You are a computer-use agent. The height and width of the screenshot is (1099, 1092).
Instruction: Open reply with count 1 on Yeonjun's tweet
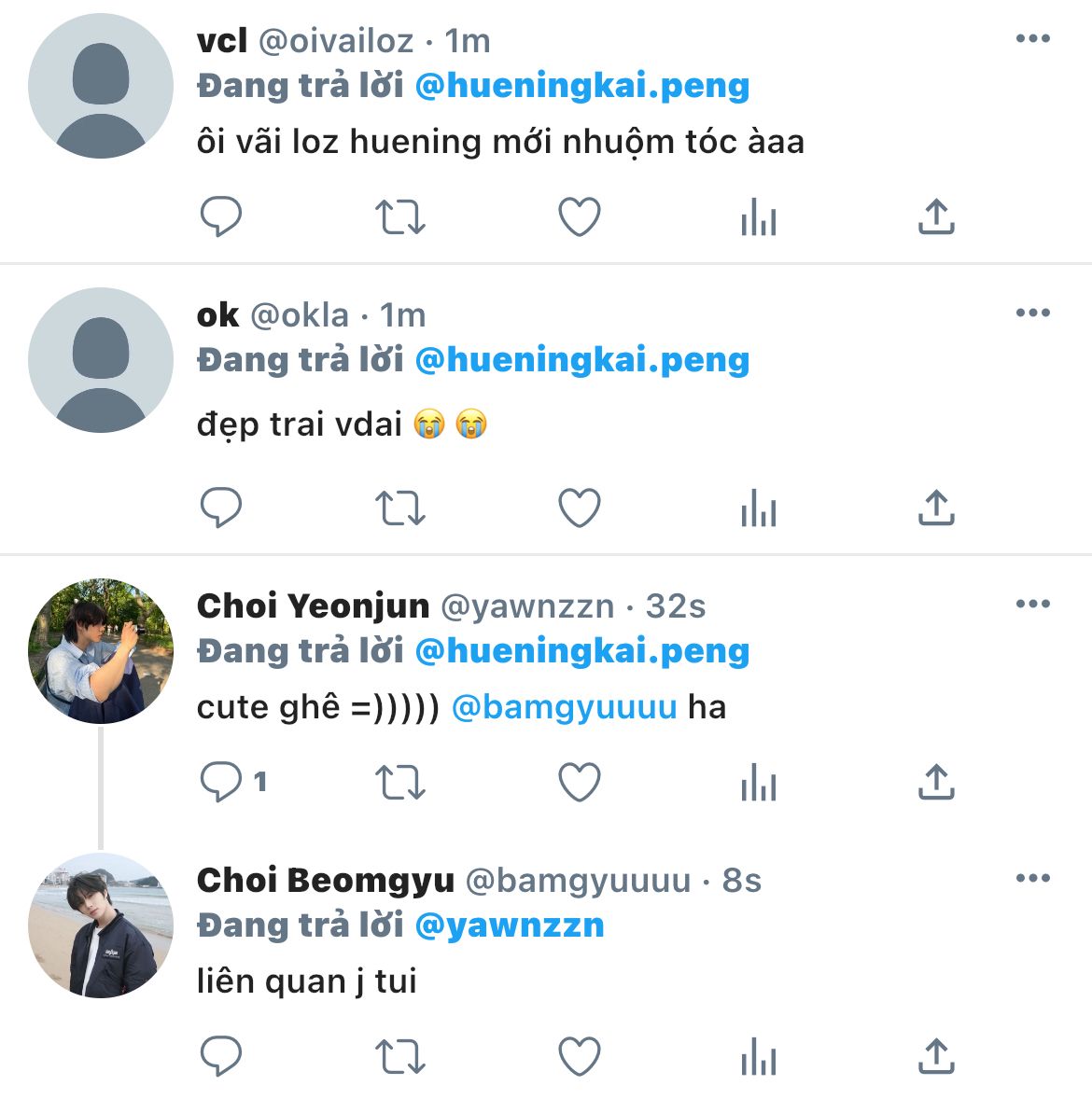[x=233, y=782]
